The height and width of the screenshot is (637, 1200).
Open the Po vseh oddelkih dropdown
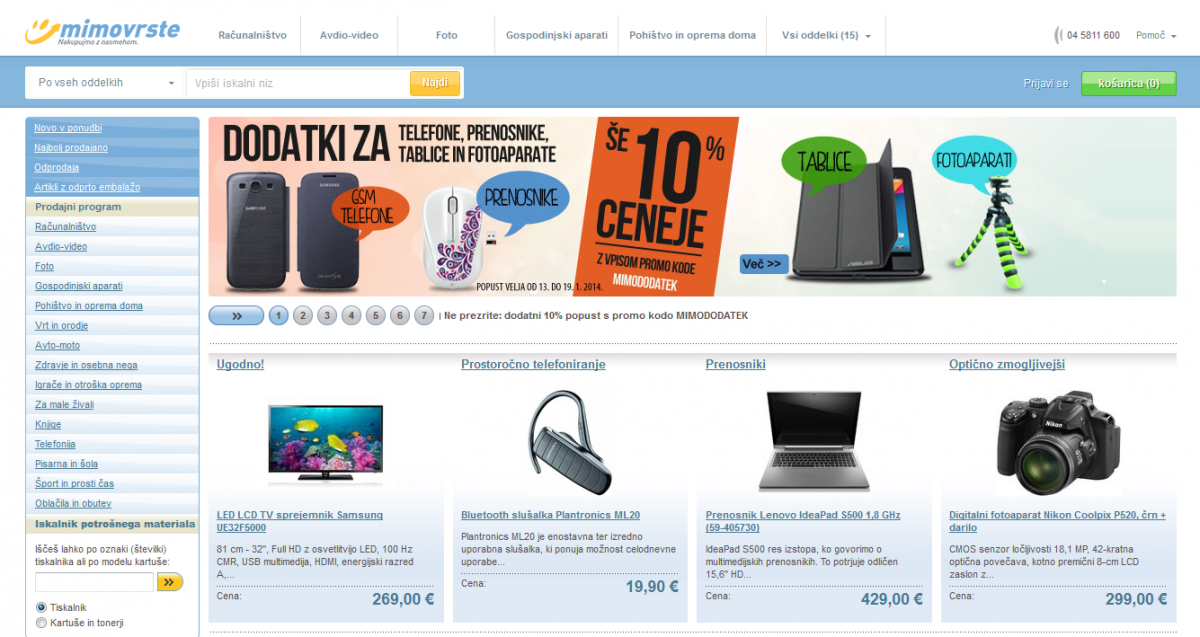point(106,83)
